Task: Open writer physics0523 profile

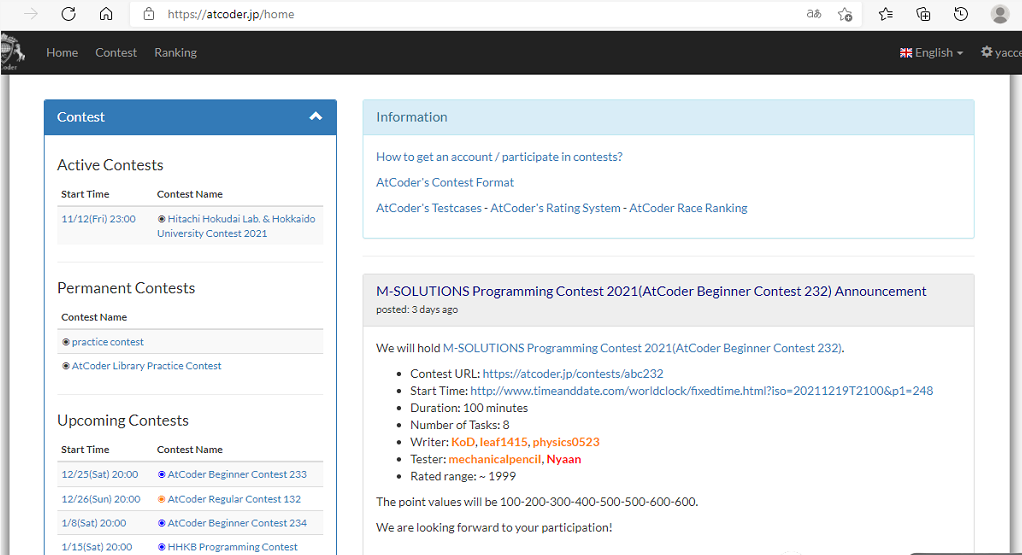Action: [x=566, y=442]
